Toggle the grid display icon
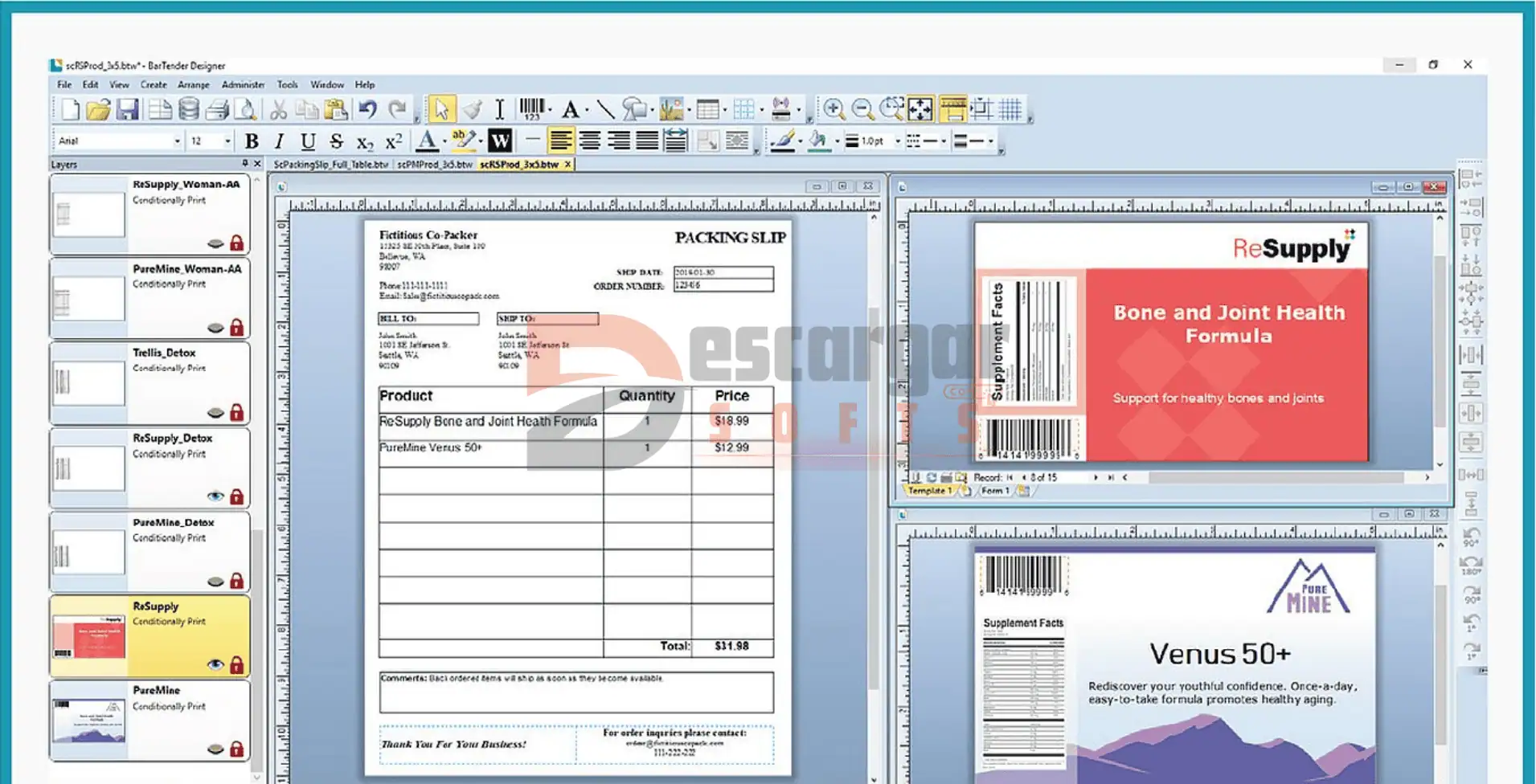This screenshot has width=1536, height=784. (x=1010, y=109)
